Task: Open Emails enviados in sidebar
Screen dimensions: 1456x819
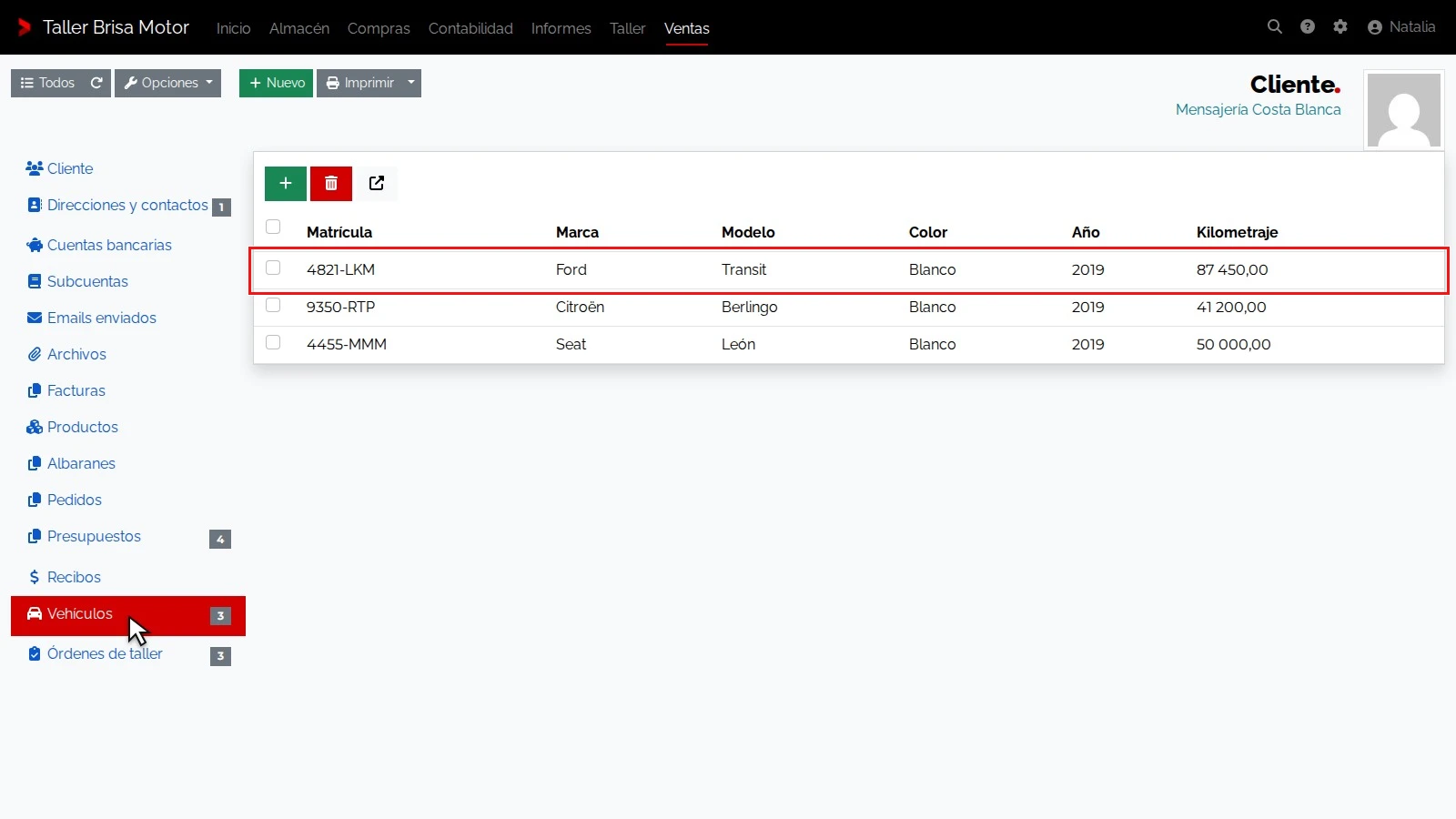Action: tap(92, 318)
